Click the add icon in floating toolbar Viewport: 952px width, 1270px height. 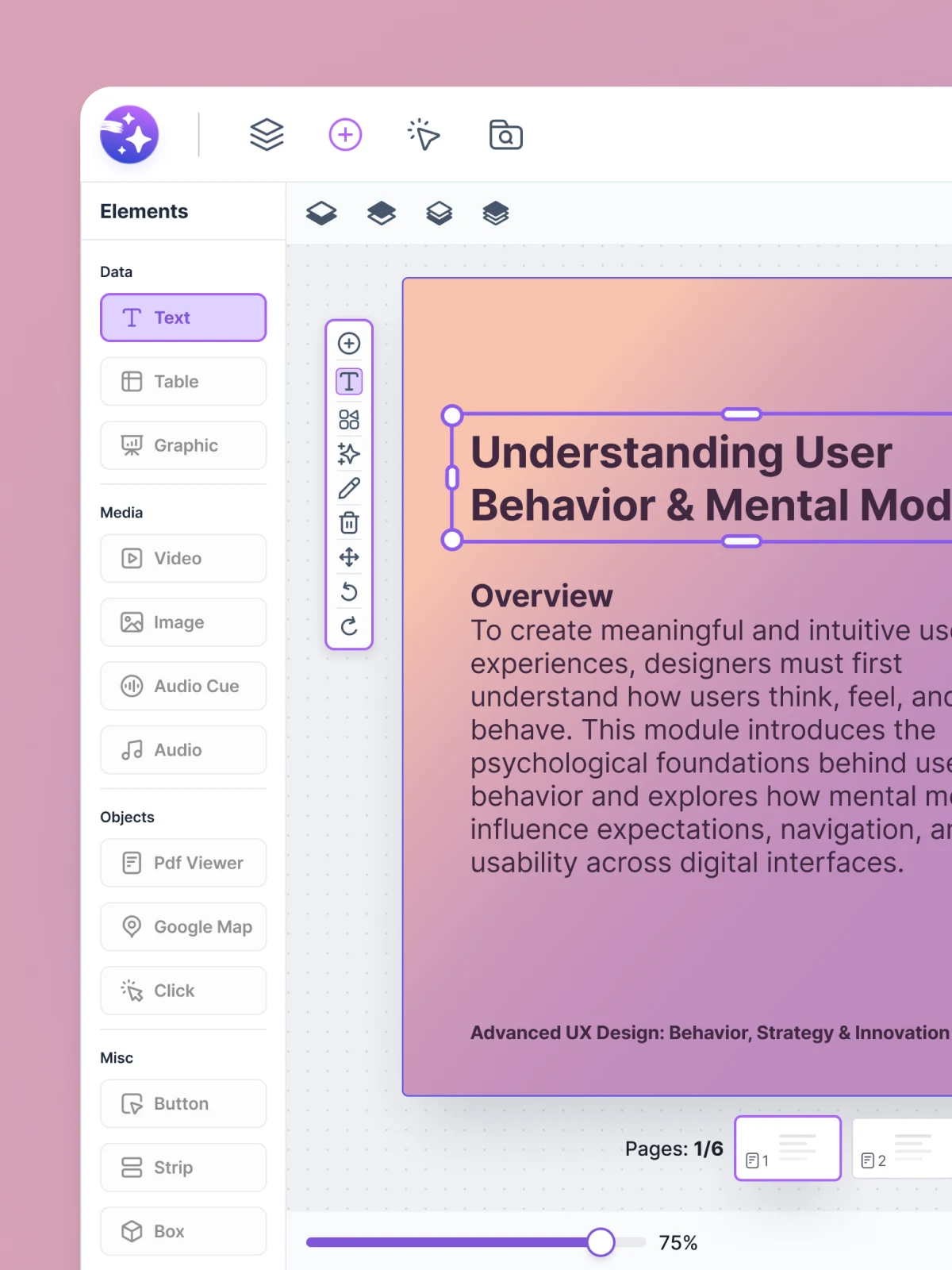coord(349,344)
